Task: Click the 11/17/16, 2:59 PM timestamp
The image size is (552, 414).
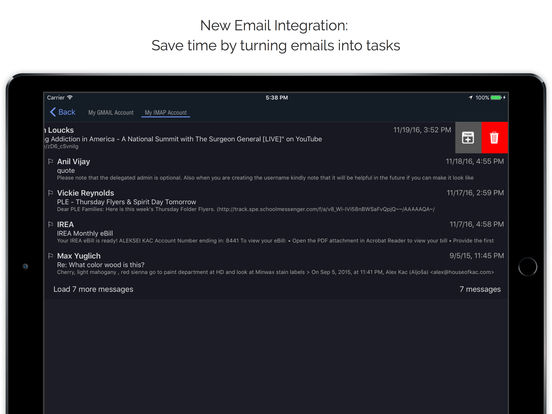Action: pyautogui.click(x=475, y=193)
